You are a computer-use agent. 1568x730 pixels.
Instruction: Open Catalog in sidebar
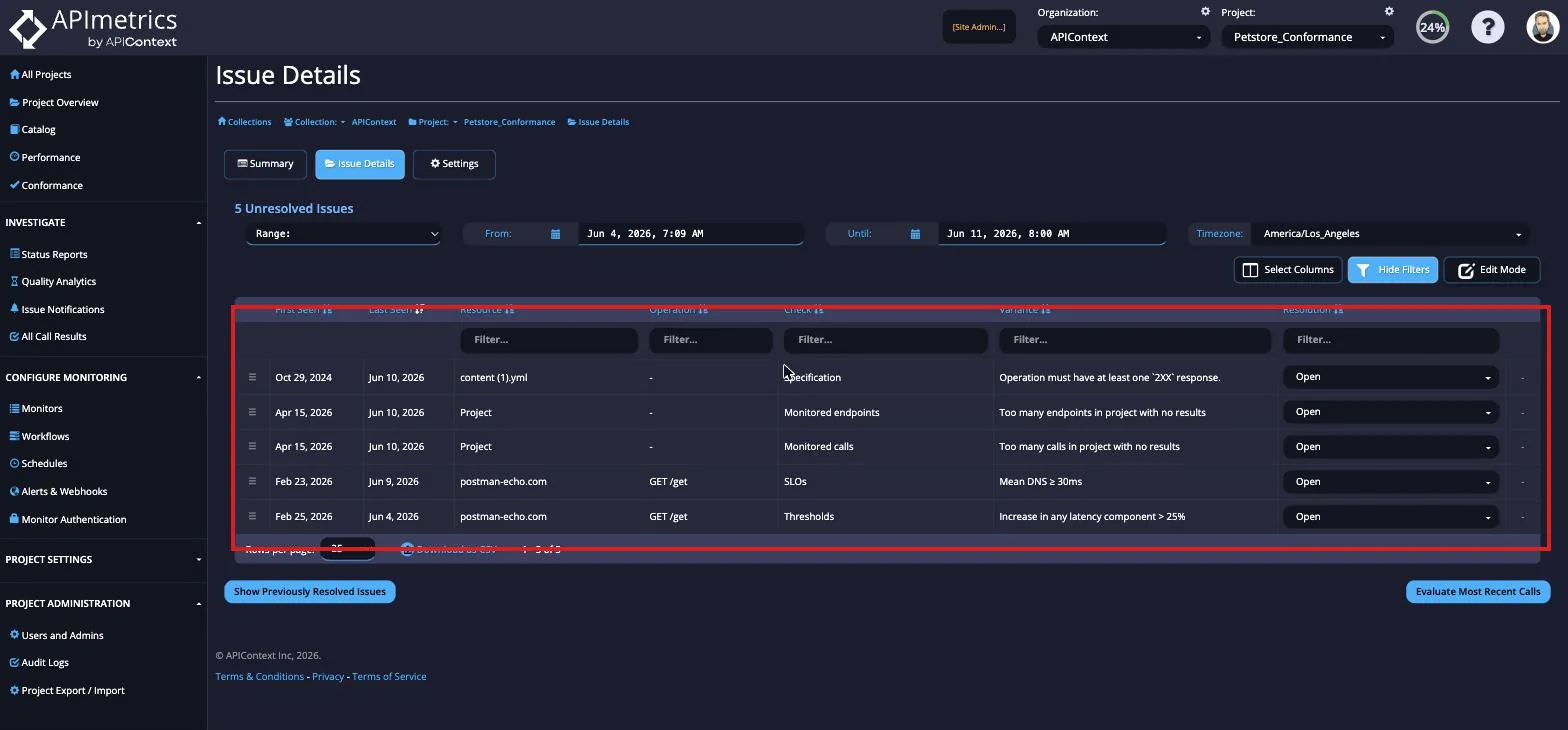click(32, 129)
